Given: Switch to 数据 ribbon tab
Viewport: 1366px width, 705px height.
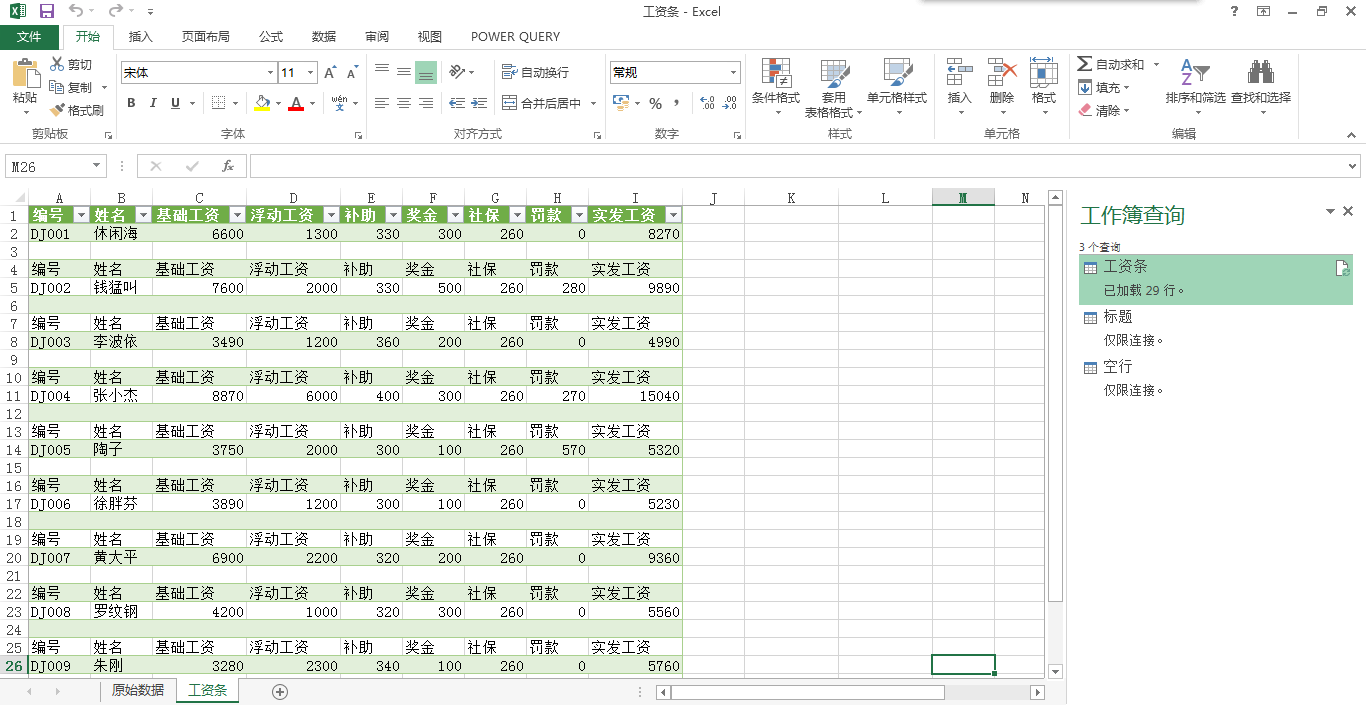Looking at the screenshot, I should pos(324,37).
